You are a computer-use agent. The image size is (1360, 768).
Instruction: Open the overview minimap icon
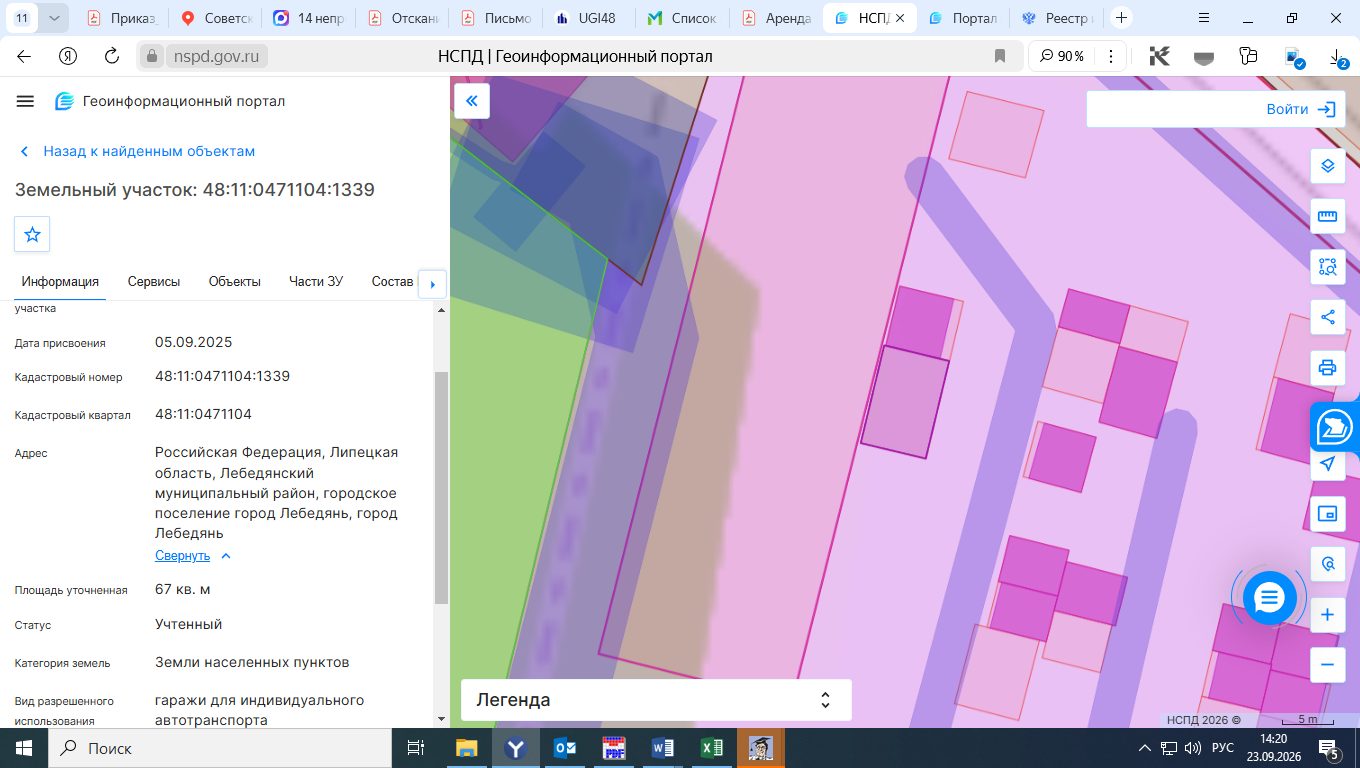pos(1327,514)
